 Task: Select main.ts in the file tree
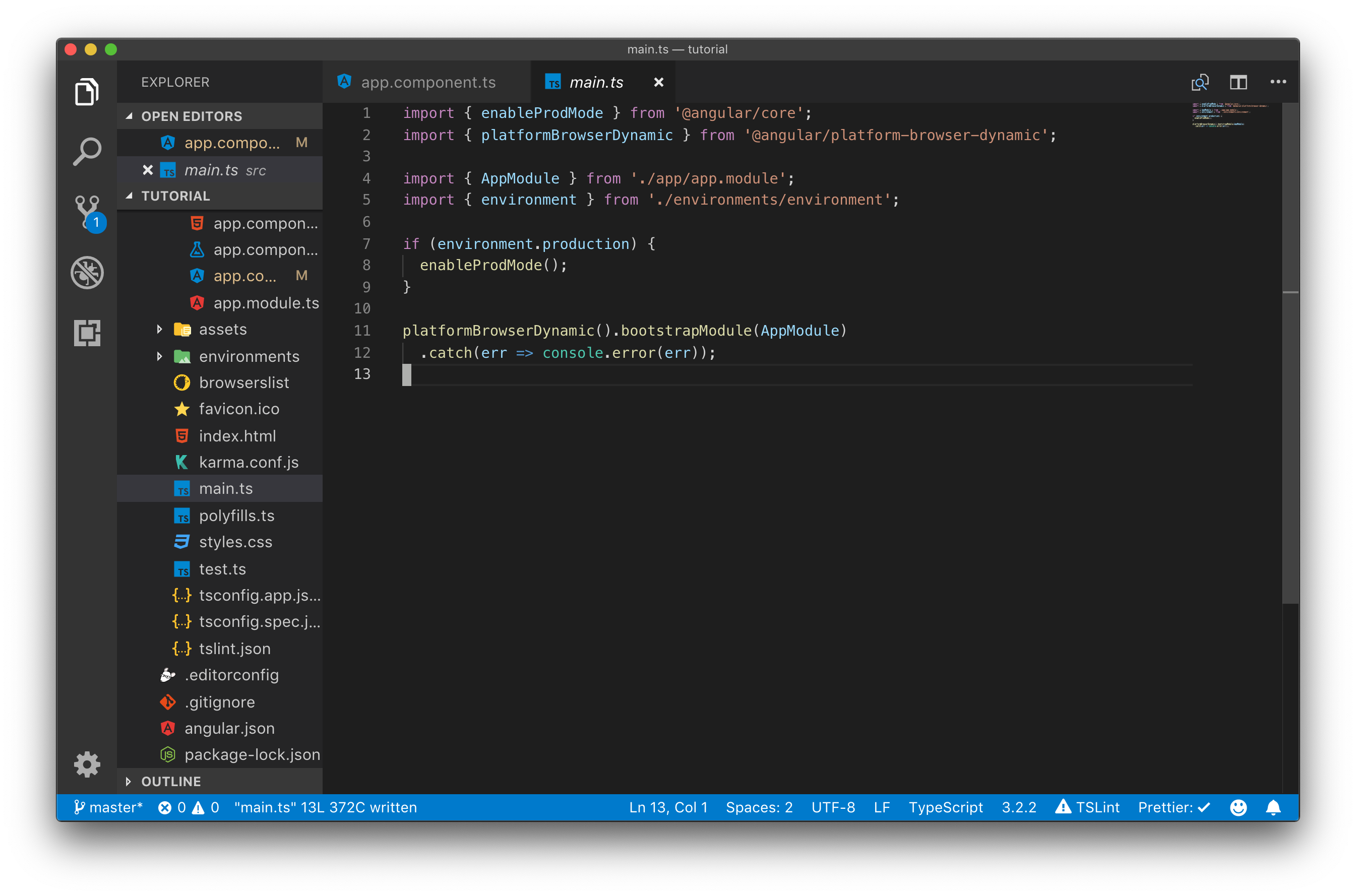[x=220, y=489]
